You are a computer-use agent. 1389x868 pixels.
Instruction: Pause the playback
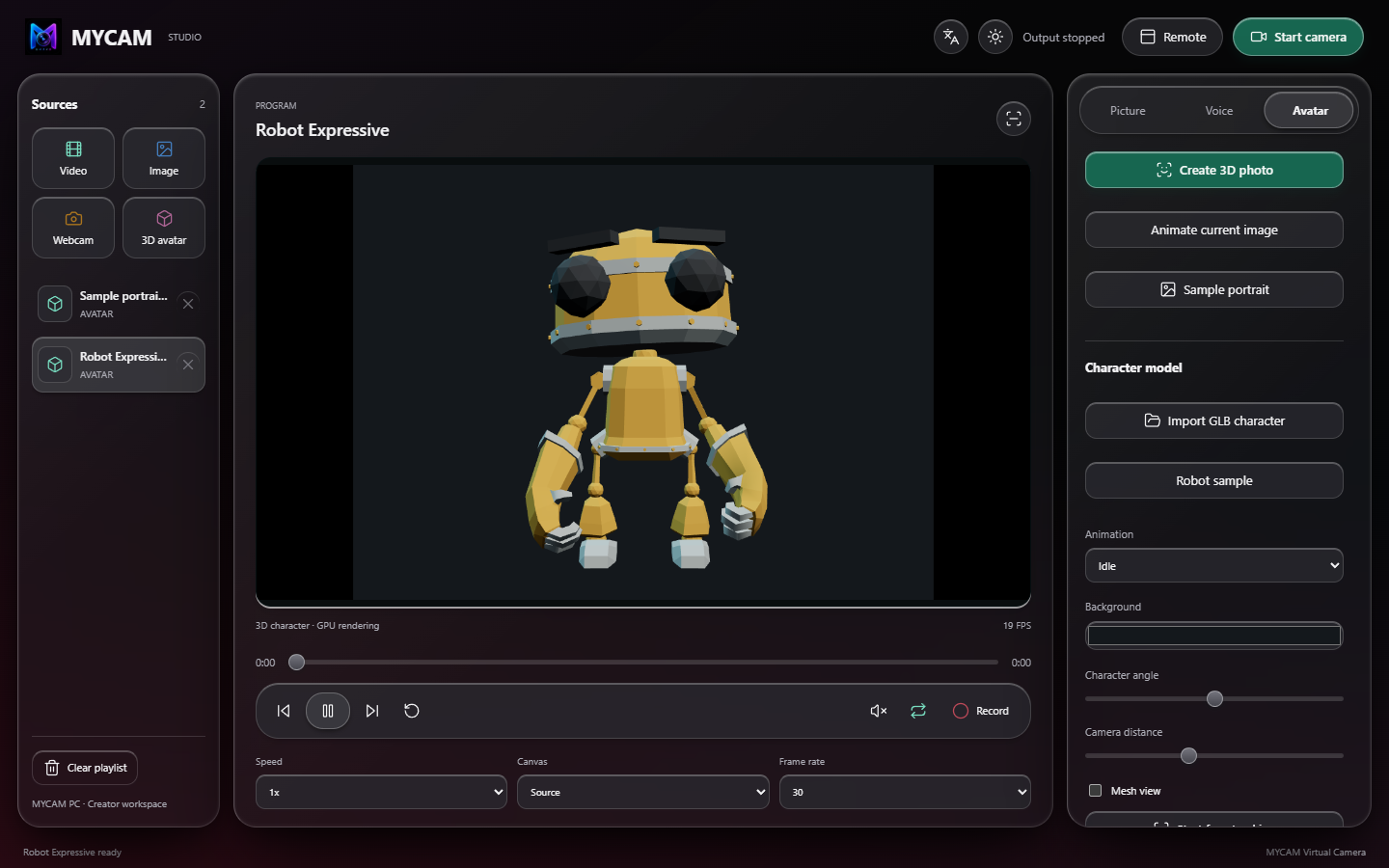click(328, 711)
